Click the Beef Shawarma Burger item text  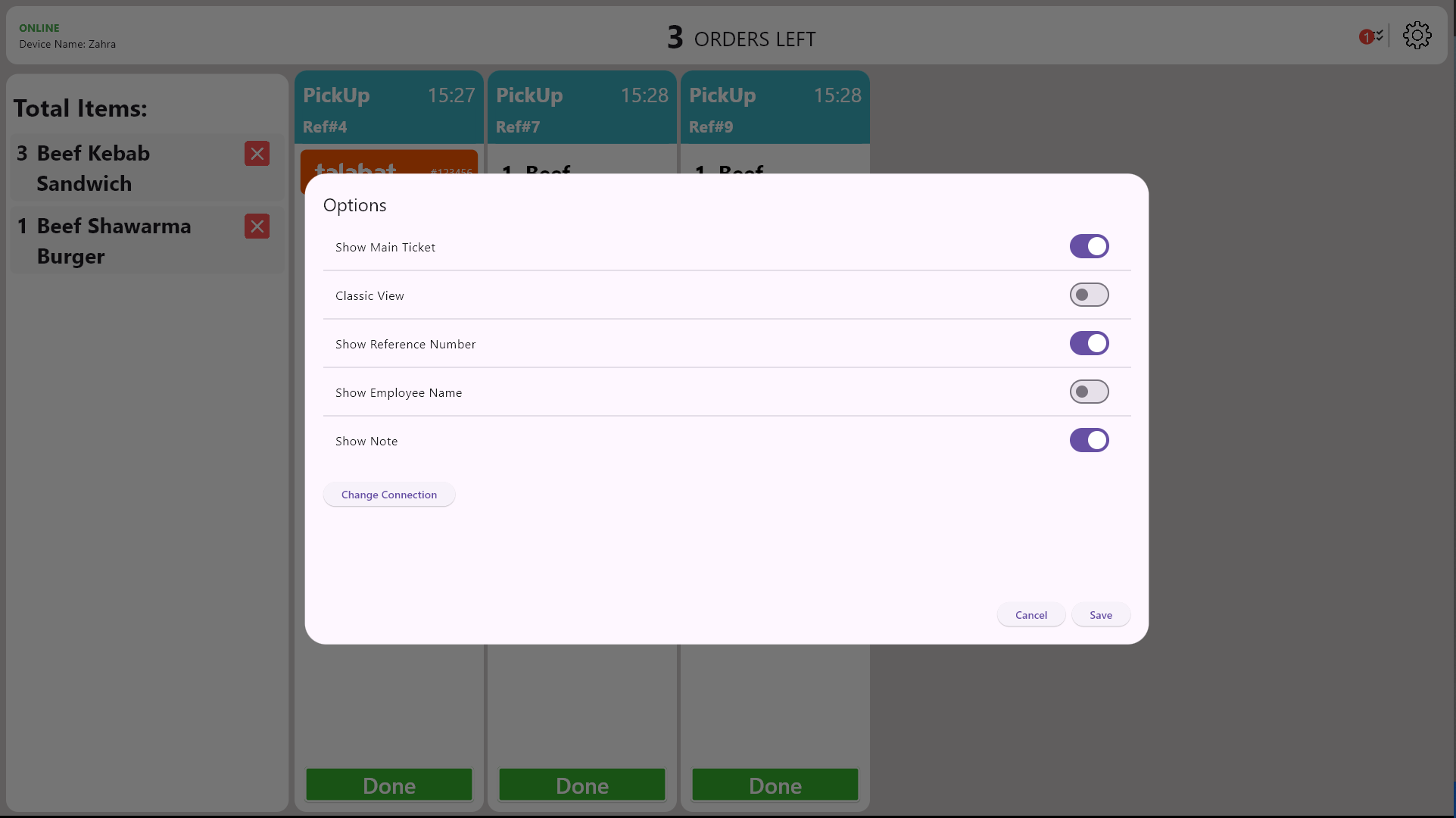114,241
